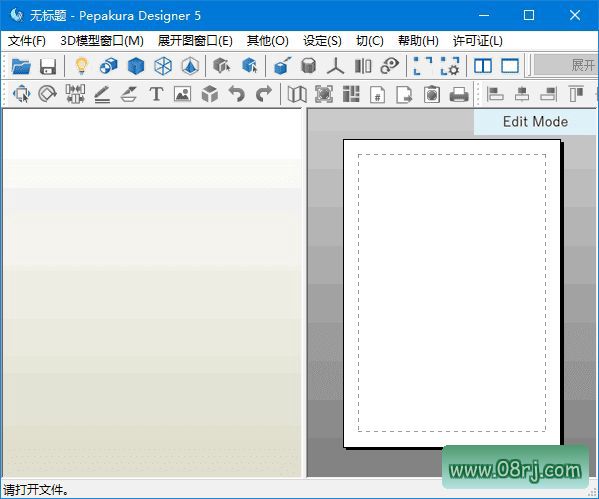599x499 pixels.
Task: Toggle the axis display icon
Action: click(335, 66)
